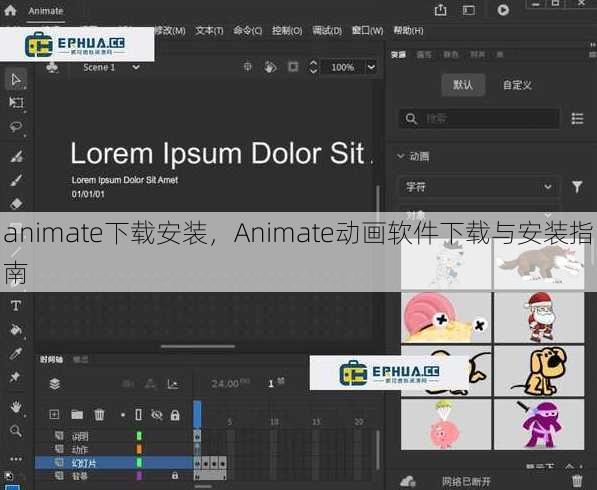
Task: Open the 命令(C) menu
Action: [247, 30]
